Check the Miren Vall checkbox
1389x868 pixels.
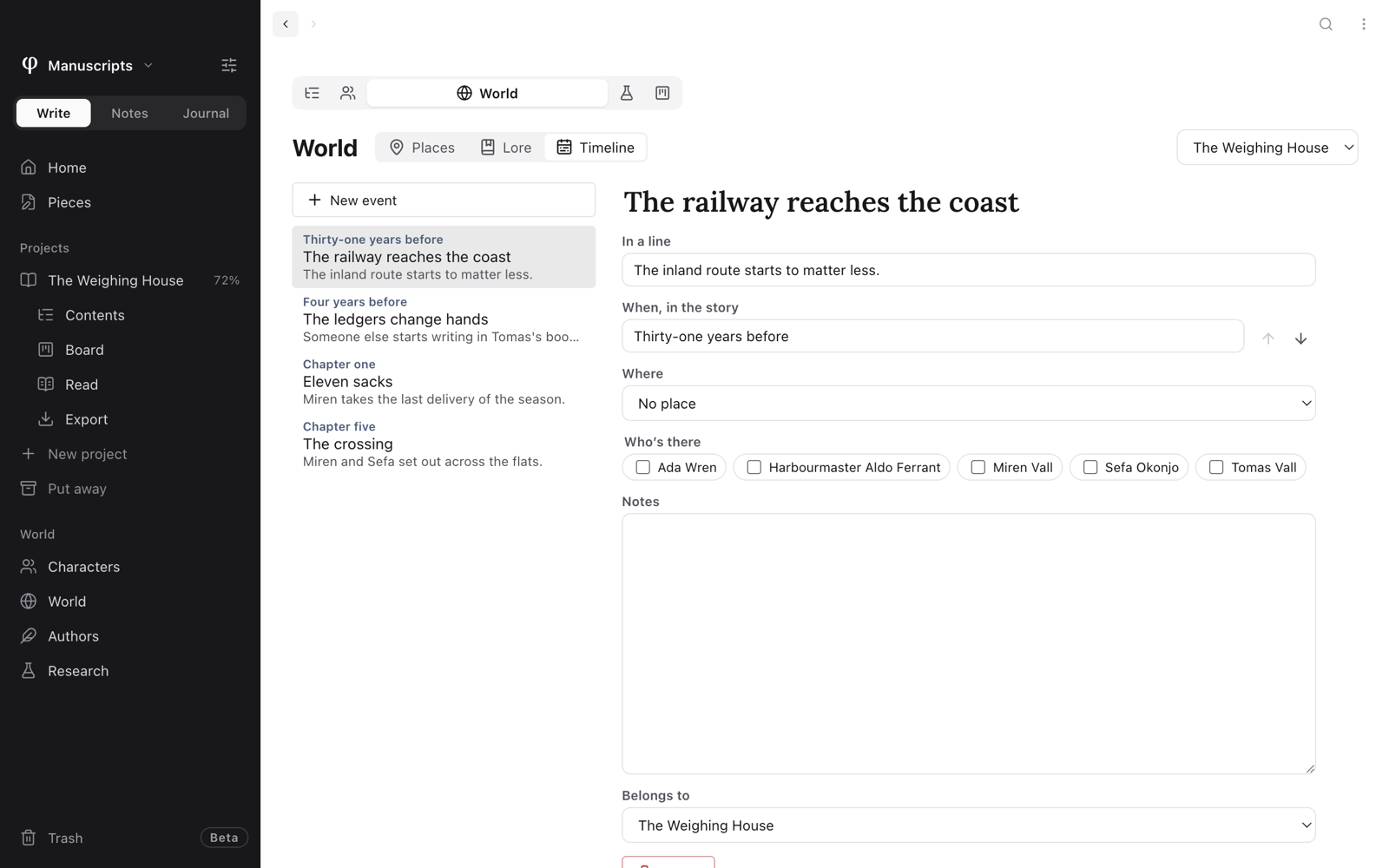(x=978, y=467)
